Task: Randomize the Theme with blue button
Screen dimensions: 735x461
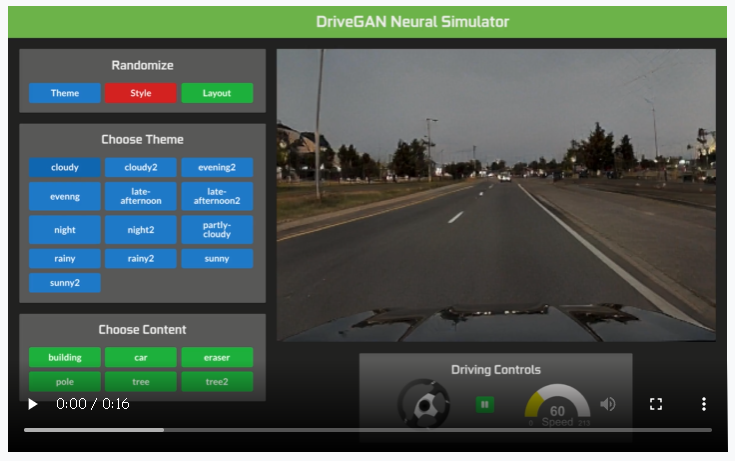Action: [65, 93]
